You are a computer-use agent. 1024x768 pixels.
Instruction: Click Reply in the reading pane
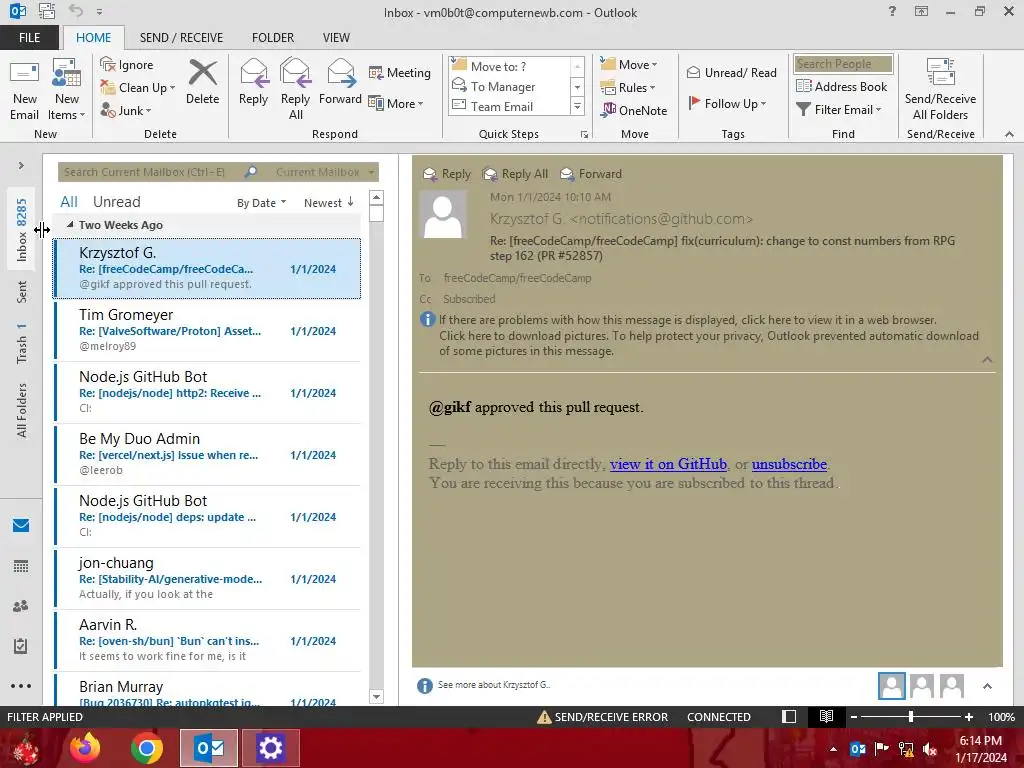click(447, 174)
